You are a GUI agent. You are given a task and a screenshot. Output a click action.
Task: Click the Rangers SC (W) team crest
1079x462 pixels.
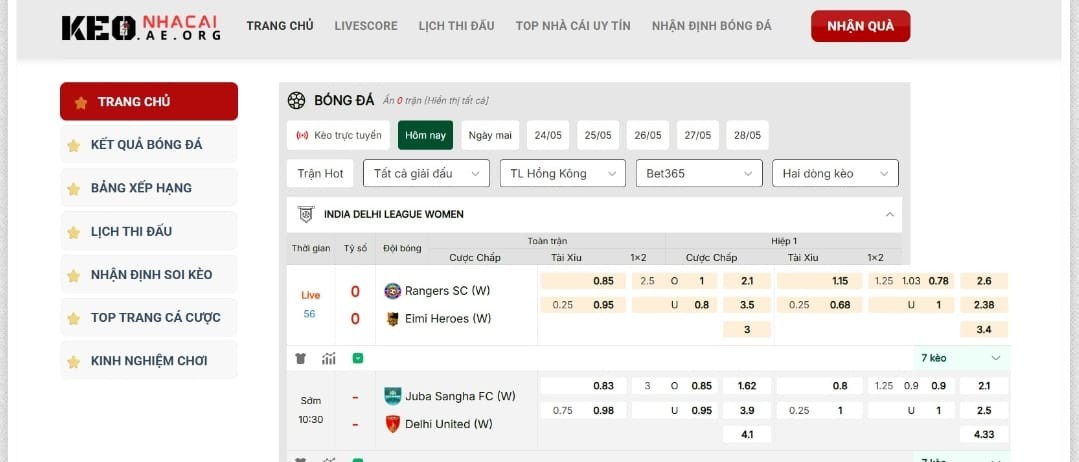click(x=392, y=291)
